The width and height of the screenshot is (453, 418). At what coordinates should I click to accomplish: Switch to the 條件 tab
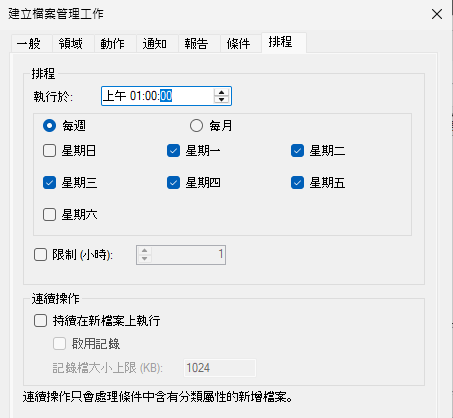click(x=241, y=44)
